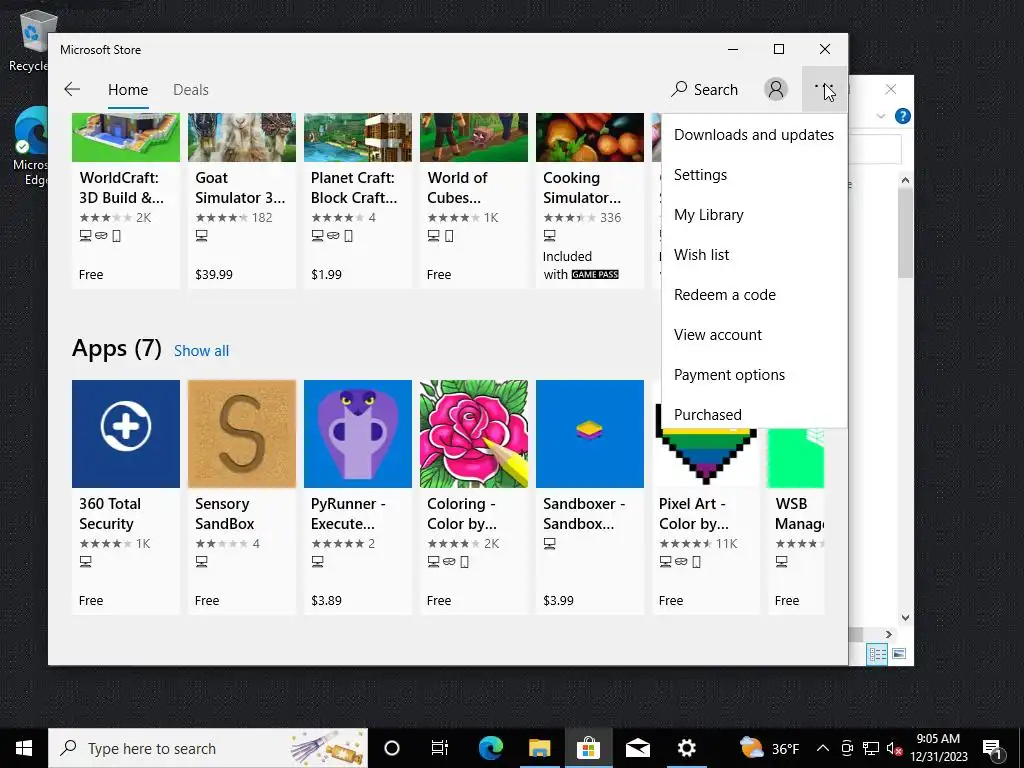The image size is (1024, 768).
Task: Open File Explorer from taskbar
Action: coord(539,748)
